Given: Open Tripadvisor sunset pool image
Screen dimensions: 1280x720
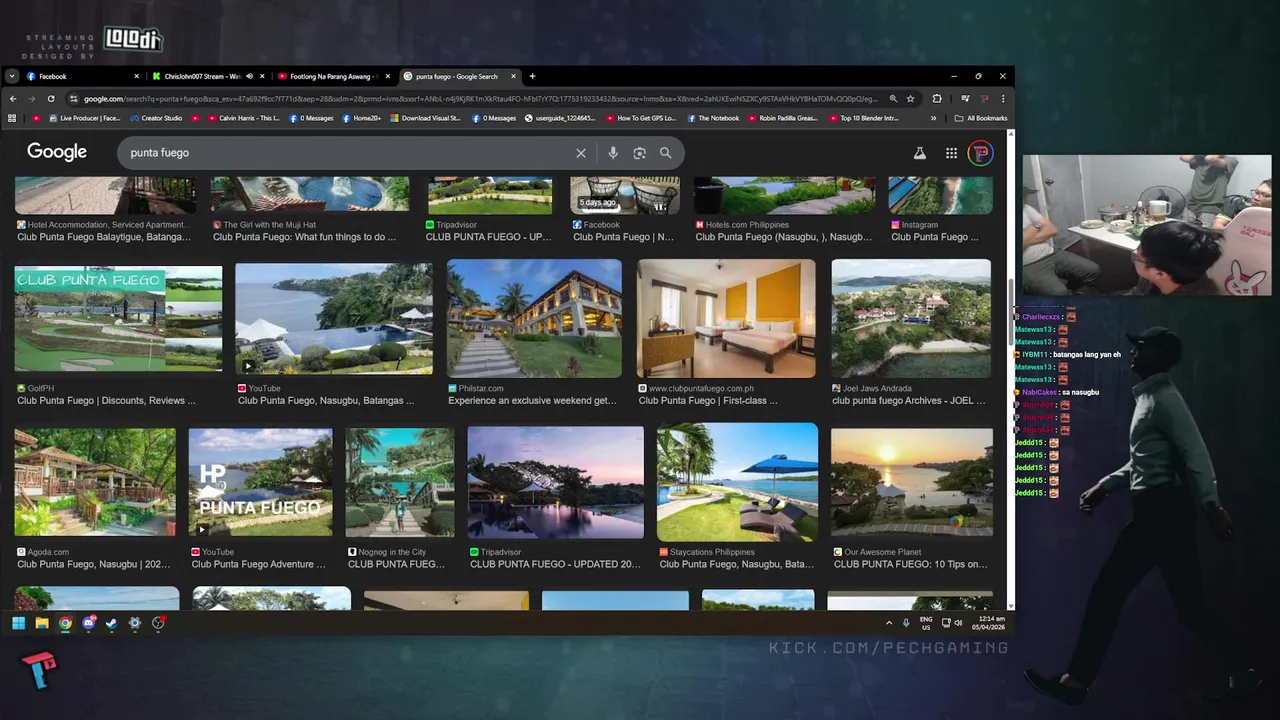Looking at the screenshot, I should [x=555, y=482].
